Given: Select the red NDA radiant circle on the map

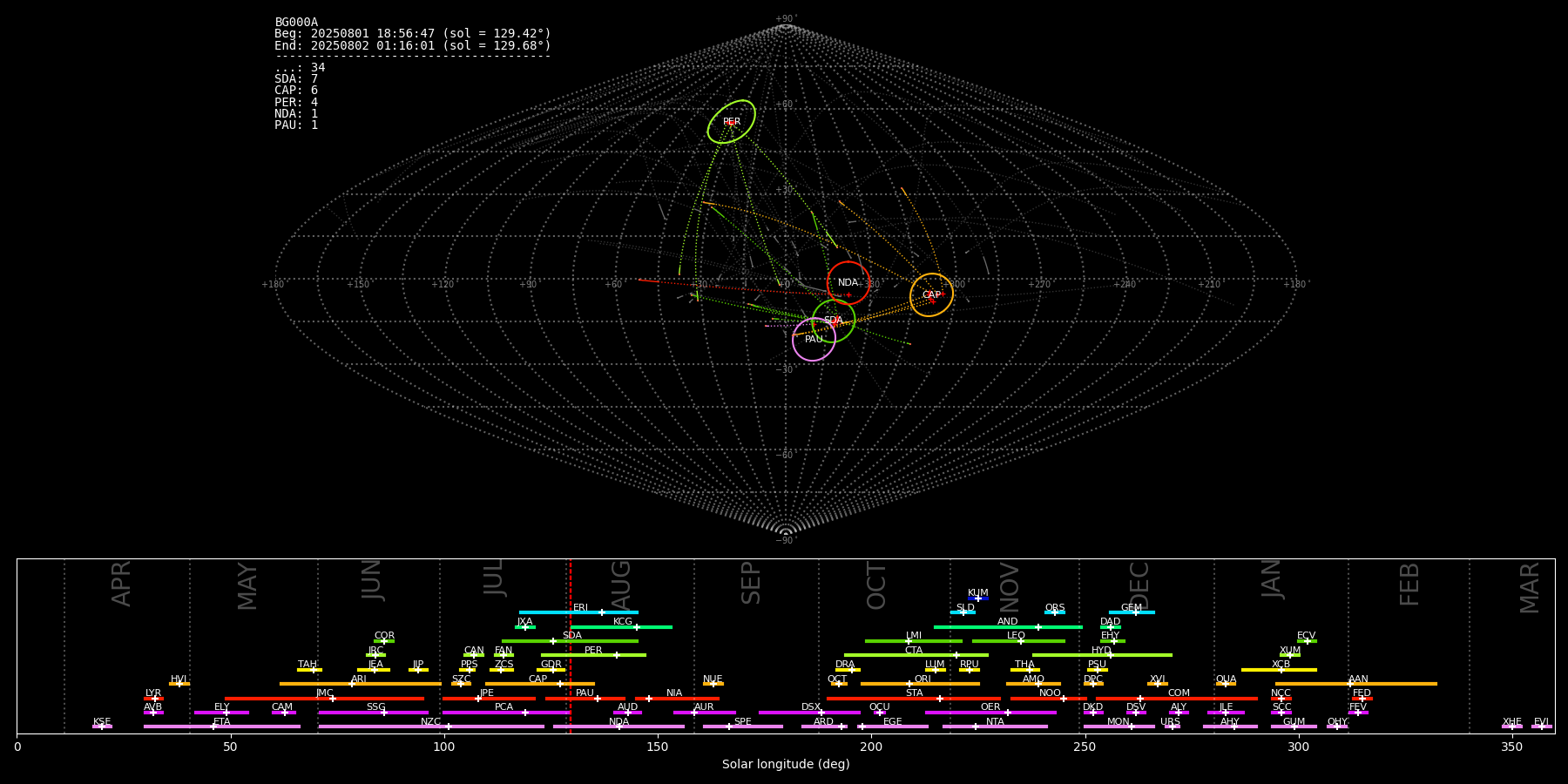Looking at the screenshot, I should (x=848, y=283).
